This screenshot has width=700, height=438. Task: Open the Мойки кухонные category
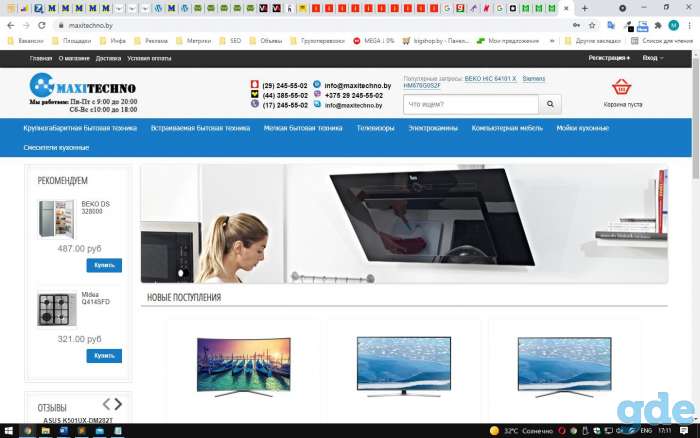pos(583,128)
